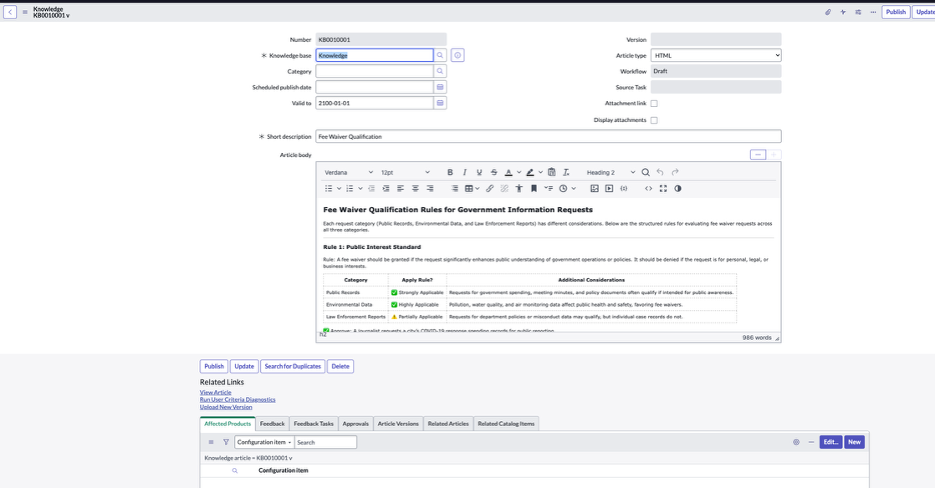Viewport: 936px width, 488px height.
Task: Click Run User Criteria Diagnostics link
Action: point(238,400)
